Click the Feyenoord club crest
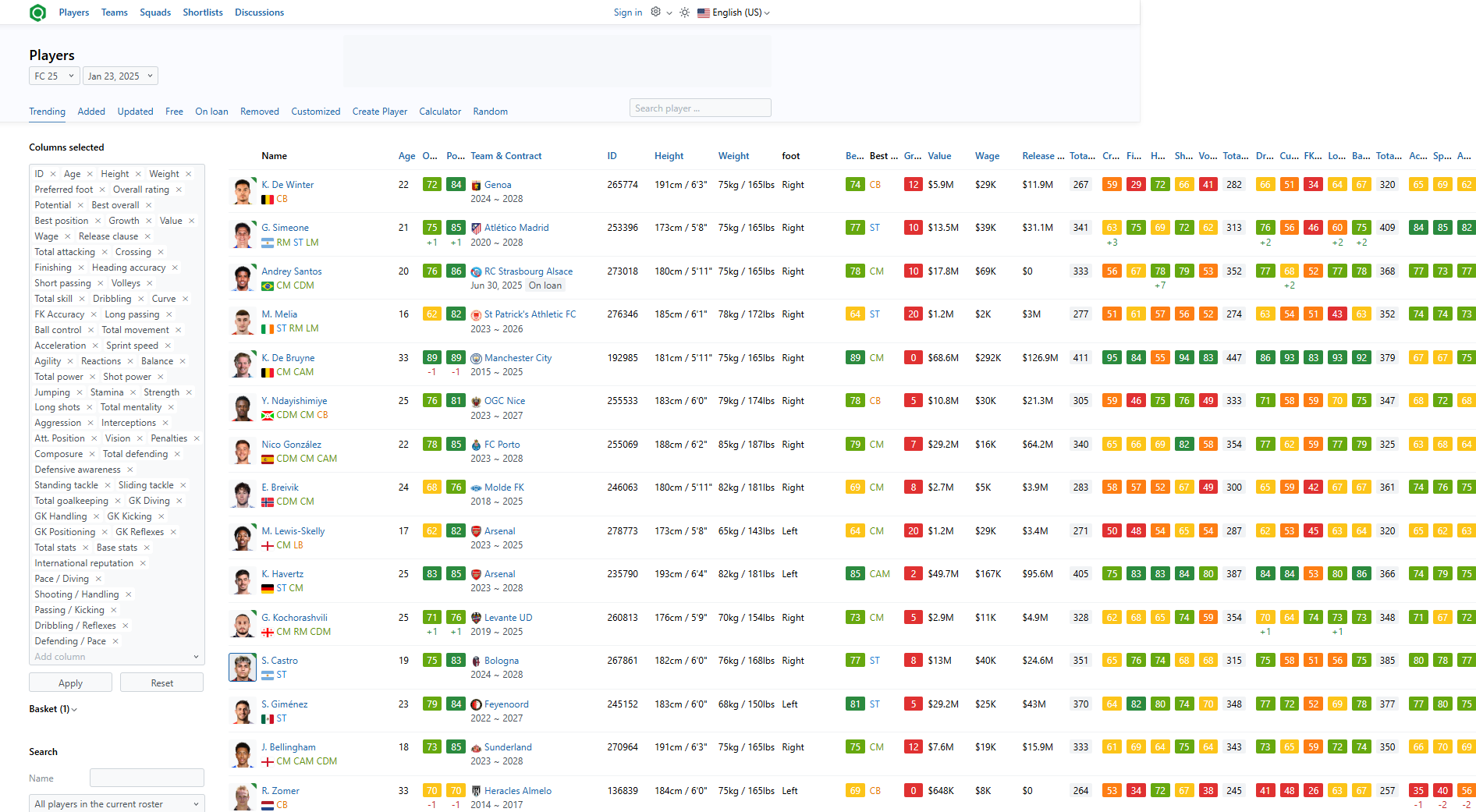1476x812 pixels. (x=476, y=705)
